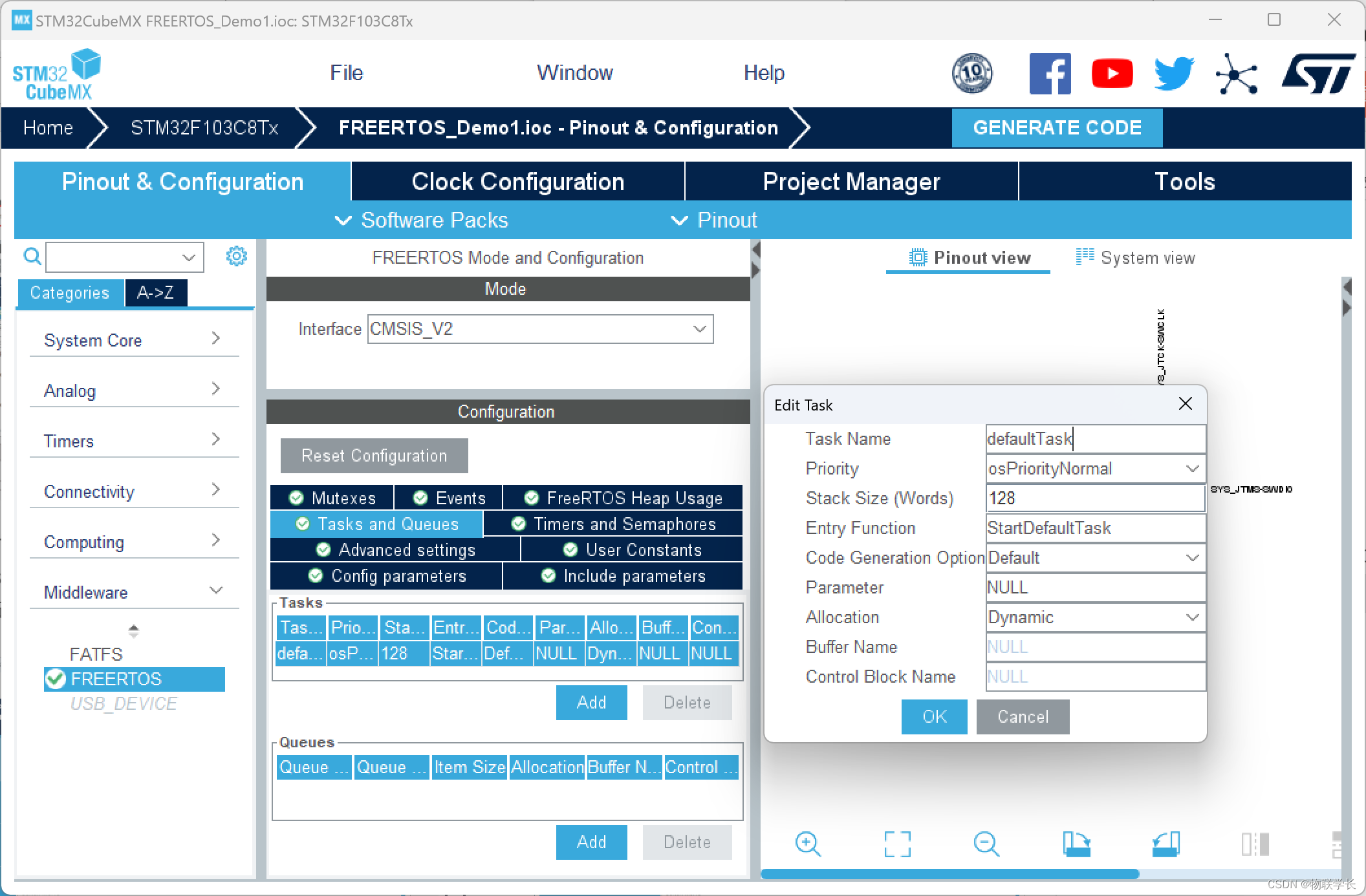Rotate the chip clockwise icon
Screen dimensions: 1366x896
[x=1076, y=844]
